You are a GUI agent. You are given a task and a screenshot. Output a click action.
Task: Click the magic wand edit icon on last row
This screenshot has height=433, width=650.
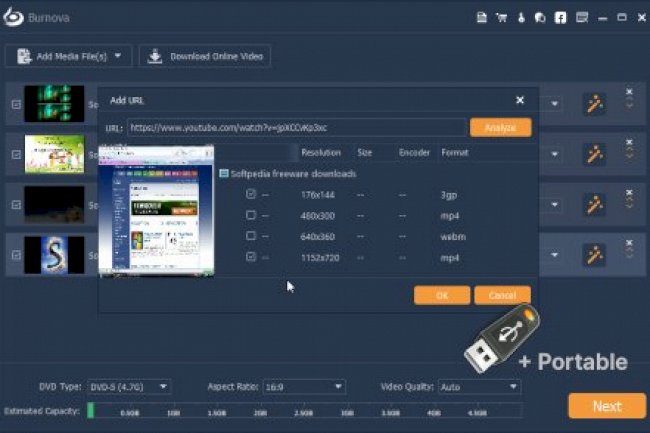click(594, 254)
